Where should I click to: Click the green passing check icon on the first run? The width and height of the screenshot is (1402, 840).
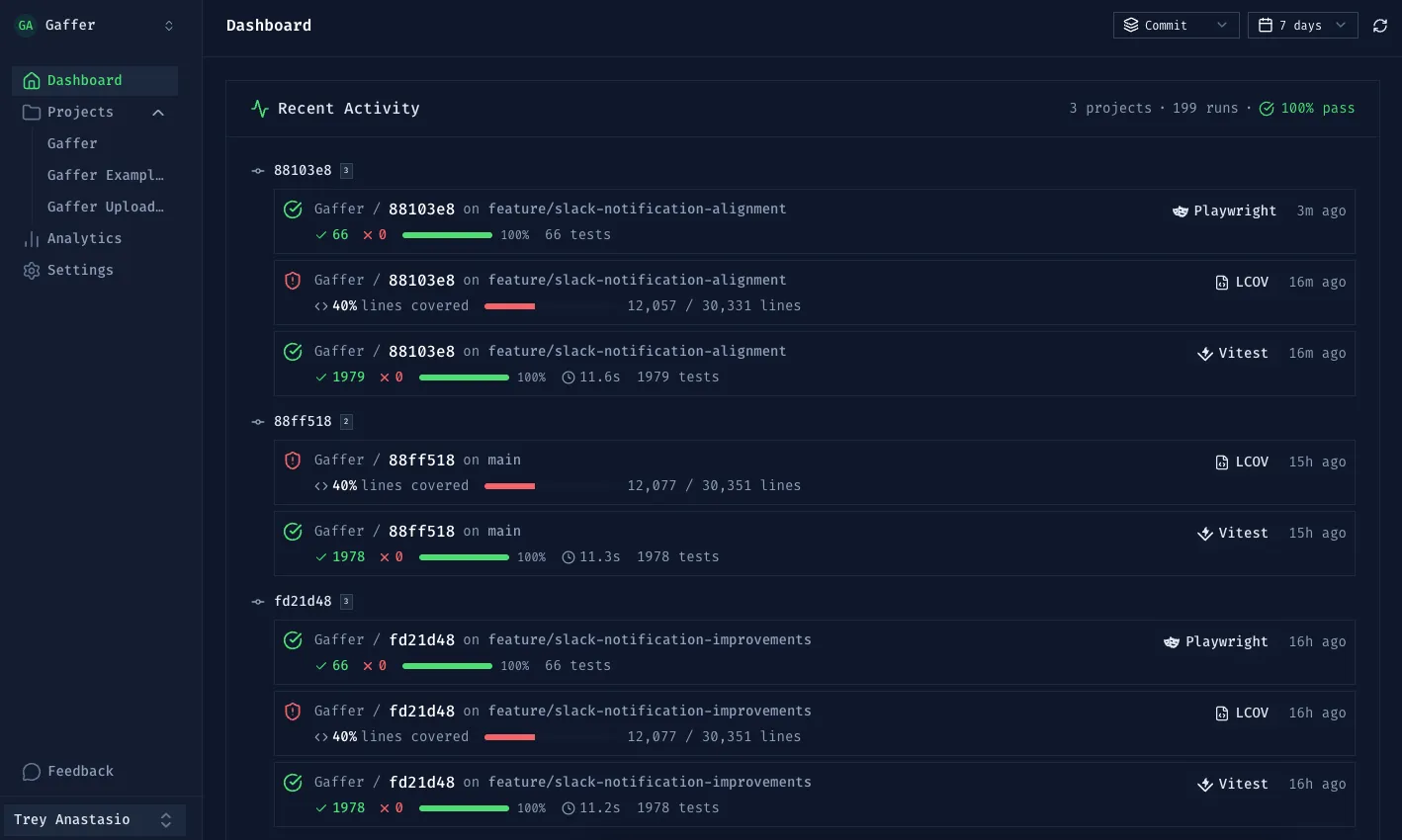293,210
